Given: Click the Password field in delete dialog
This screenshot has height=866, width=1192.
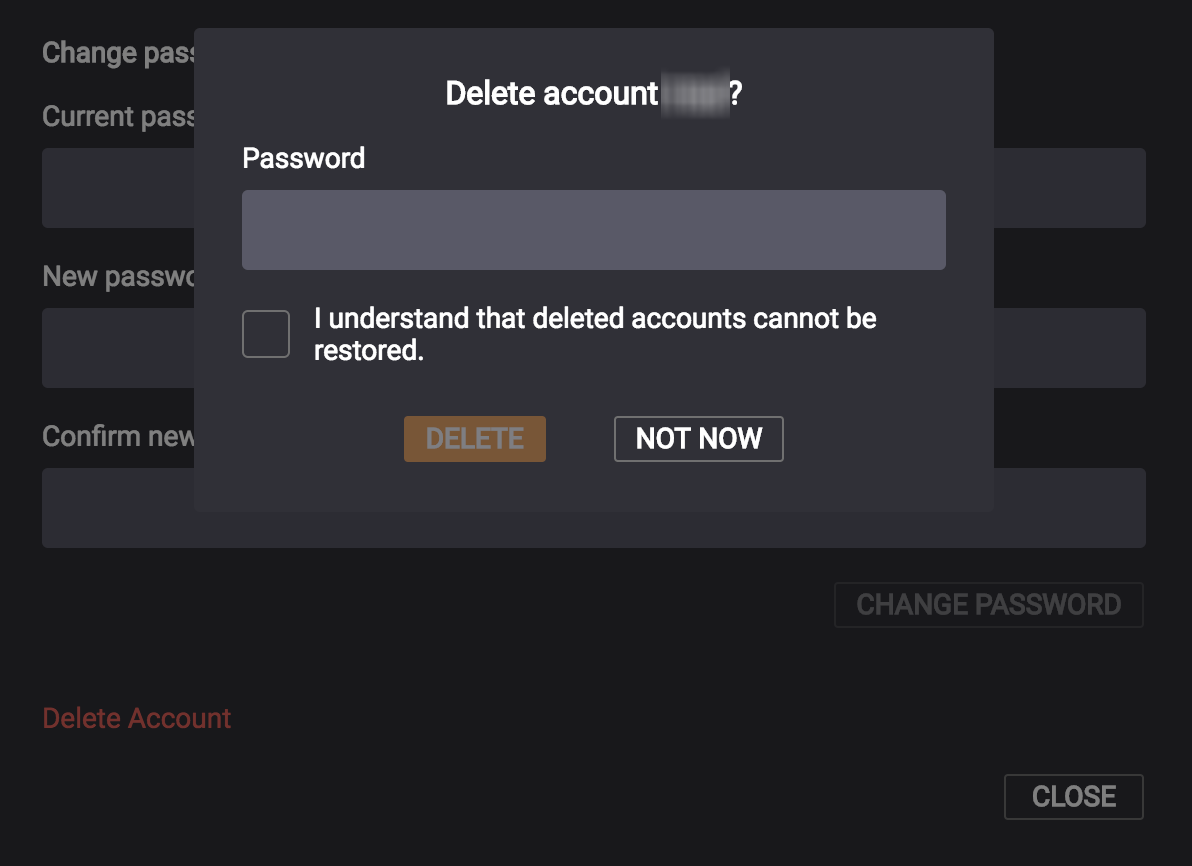Looking at the screenshot, I should 593,230.
